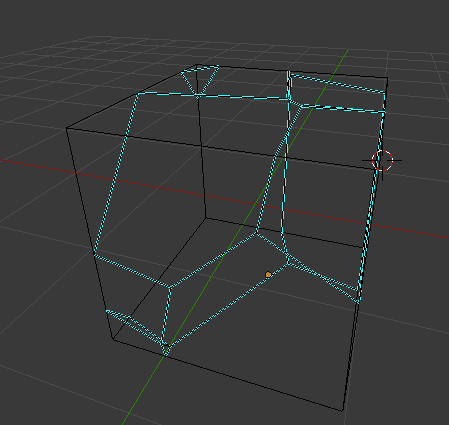This screenshot has width=449, height=425.
Task: Select cyan vertex joining left band to floor hexagon
Action: 169,287
